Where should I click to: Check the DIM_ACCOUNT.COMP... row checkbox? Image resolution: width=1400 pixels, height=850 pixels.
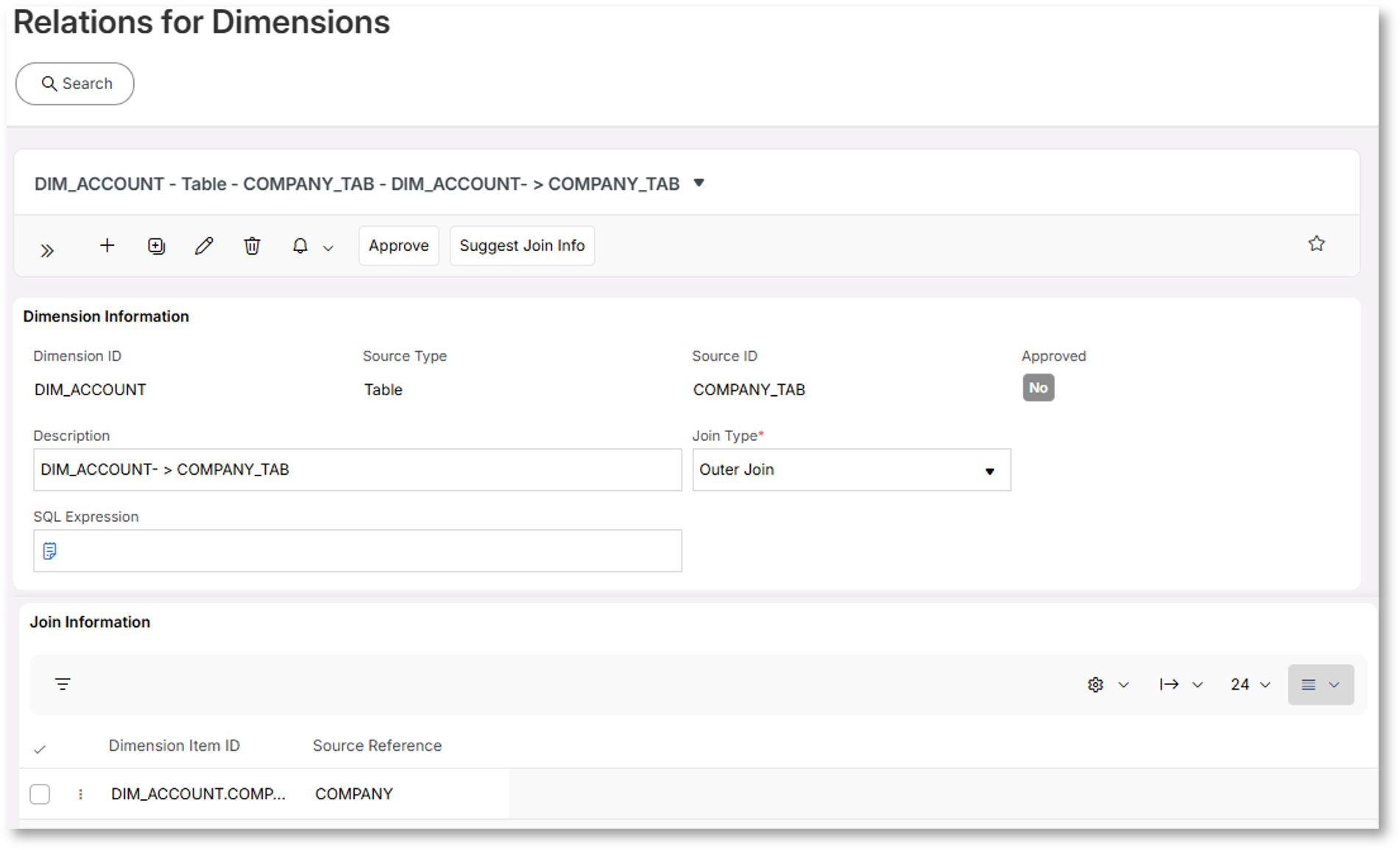40,794
